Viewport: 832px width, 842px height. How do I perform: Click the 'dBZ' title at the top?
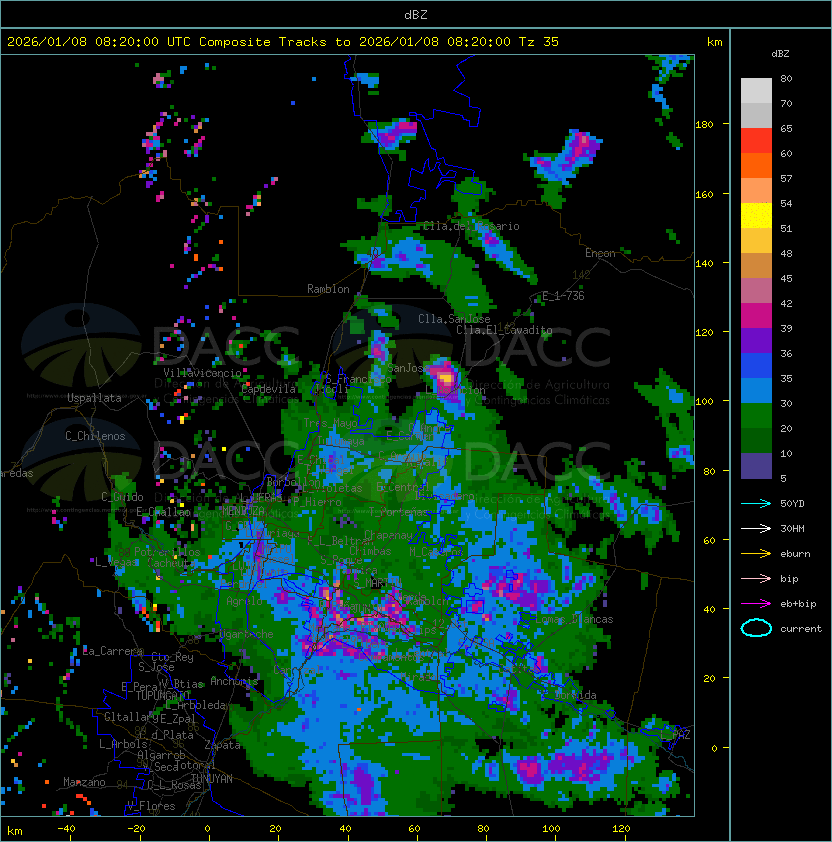tap(416, 15)
